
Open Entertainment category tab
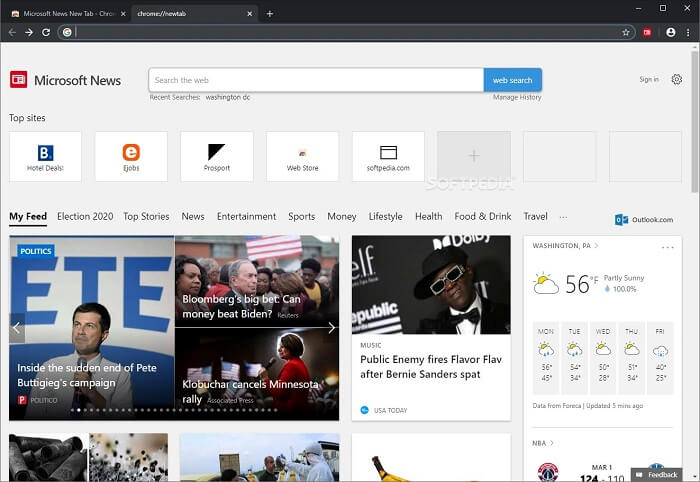(x=246, y=216)
